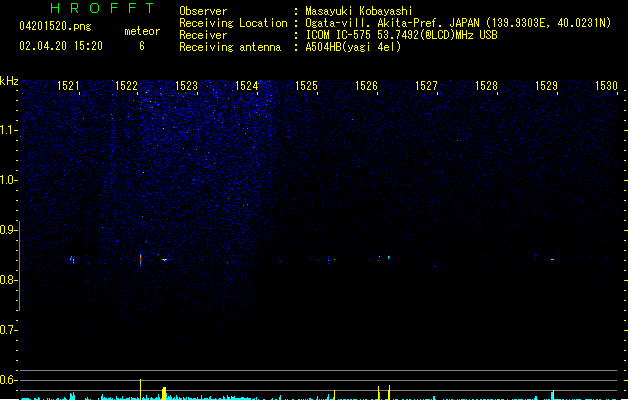Click the 1.1 kHz frequency tick label

coord(8,130)
